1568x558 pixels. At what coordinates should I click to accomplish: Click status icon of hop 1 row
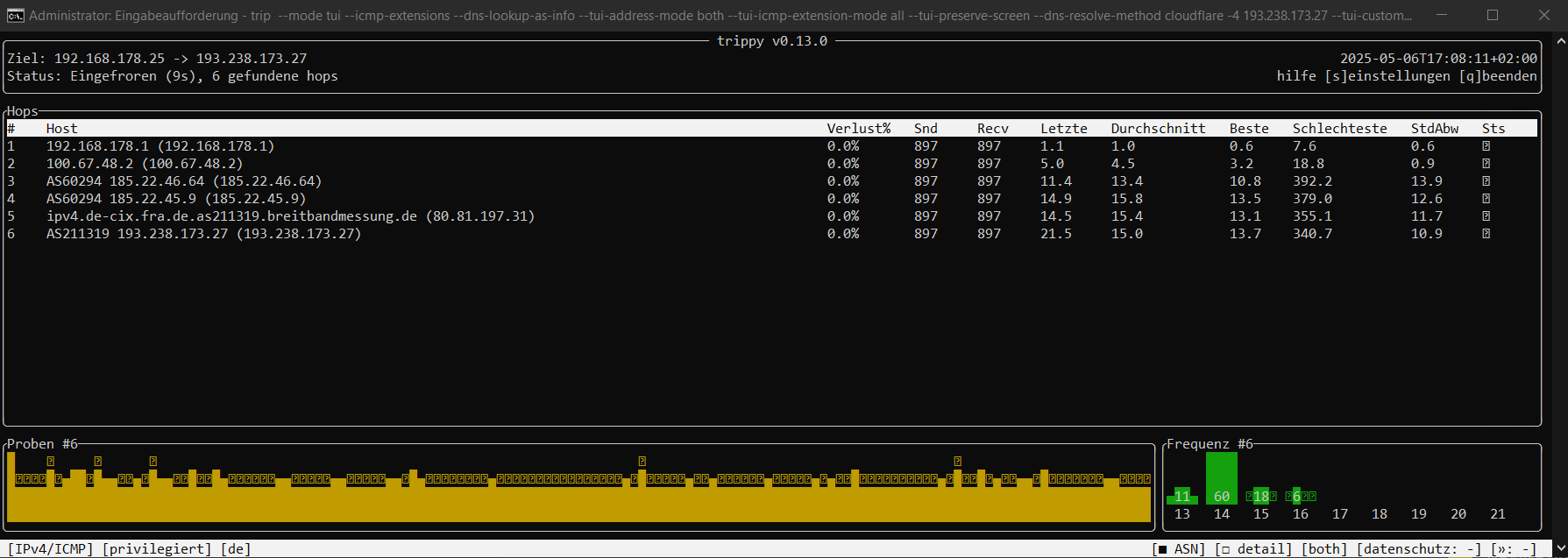[x=1486, y=146]
